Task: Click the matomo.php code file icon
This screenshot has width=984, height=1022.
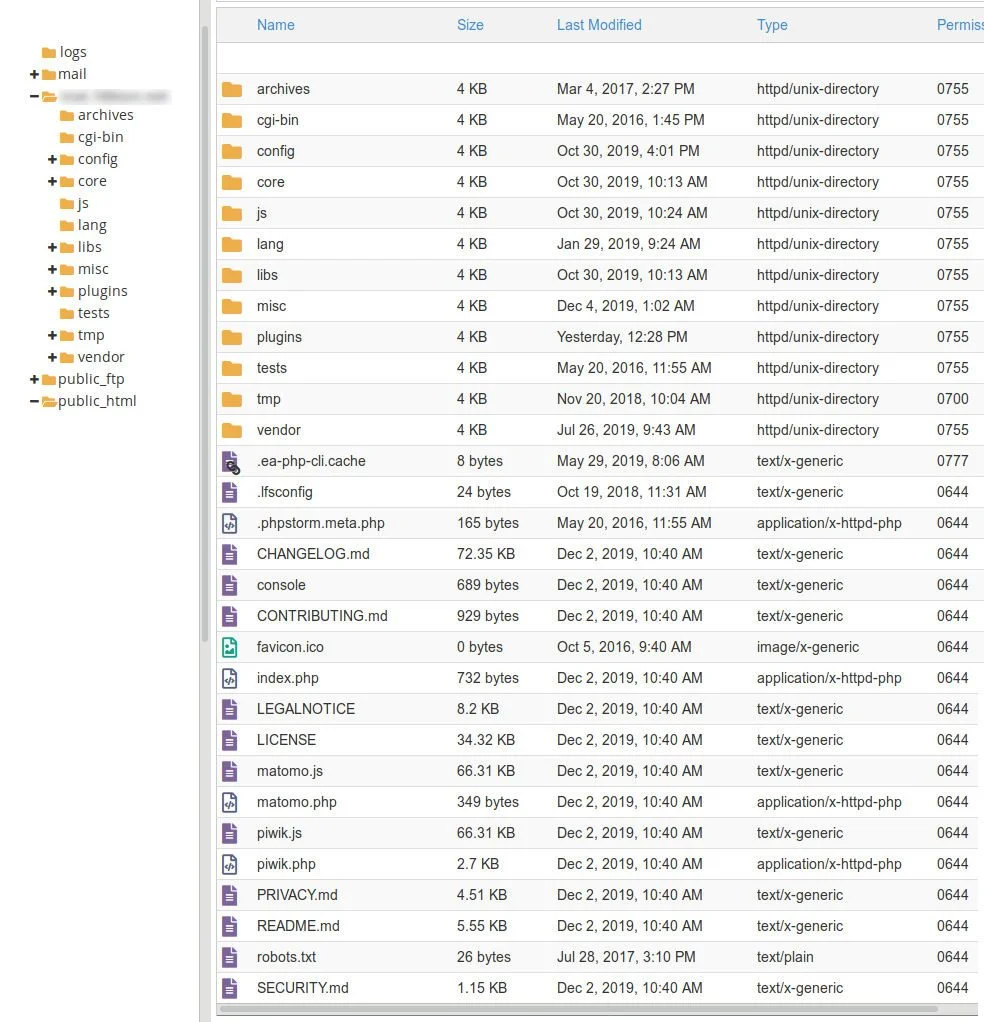Action: click(230, 802)
